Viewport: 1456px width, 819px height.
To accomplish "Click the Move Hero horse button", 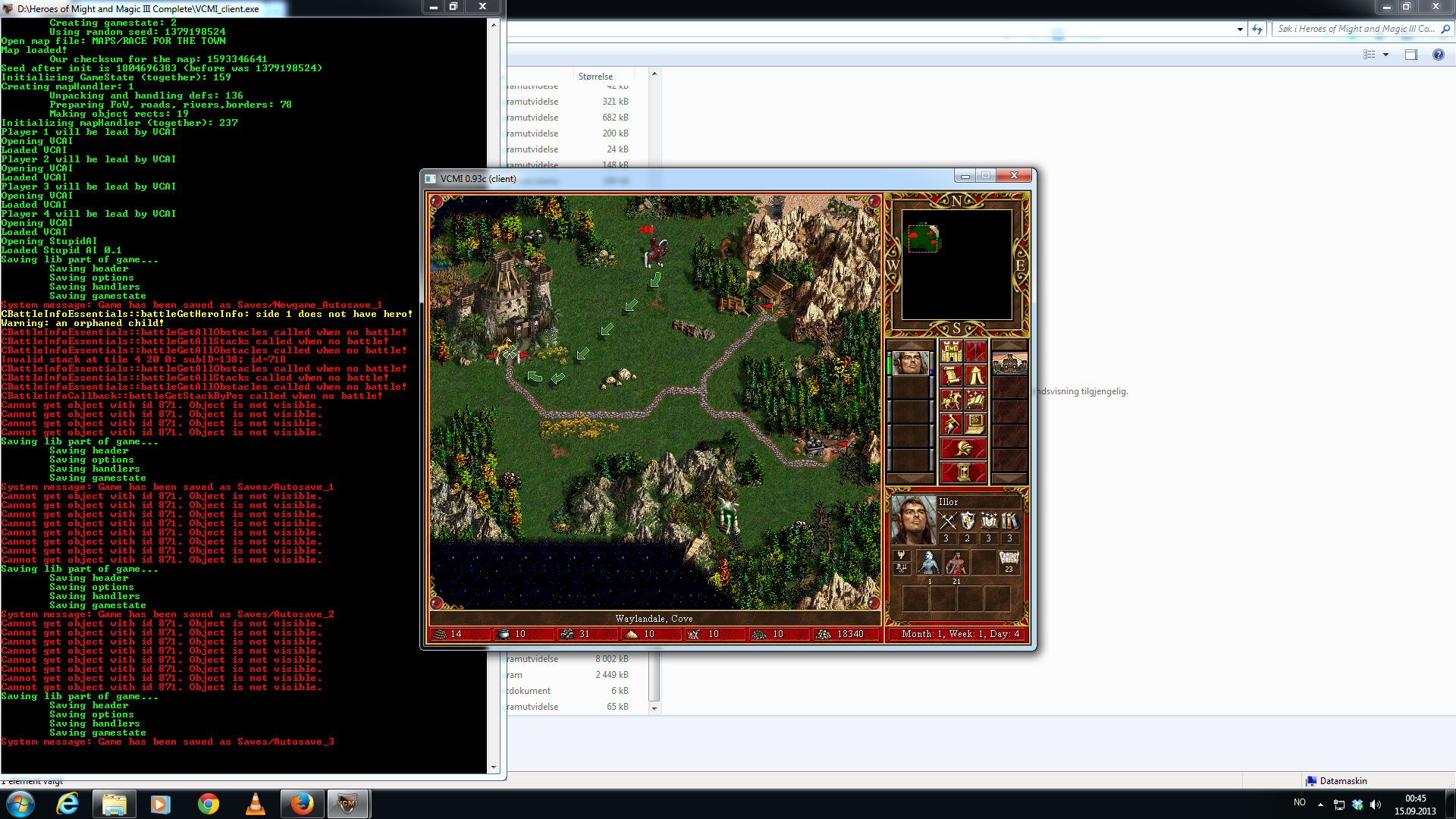I will click(x=951, y=400).
